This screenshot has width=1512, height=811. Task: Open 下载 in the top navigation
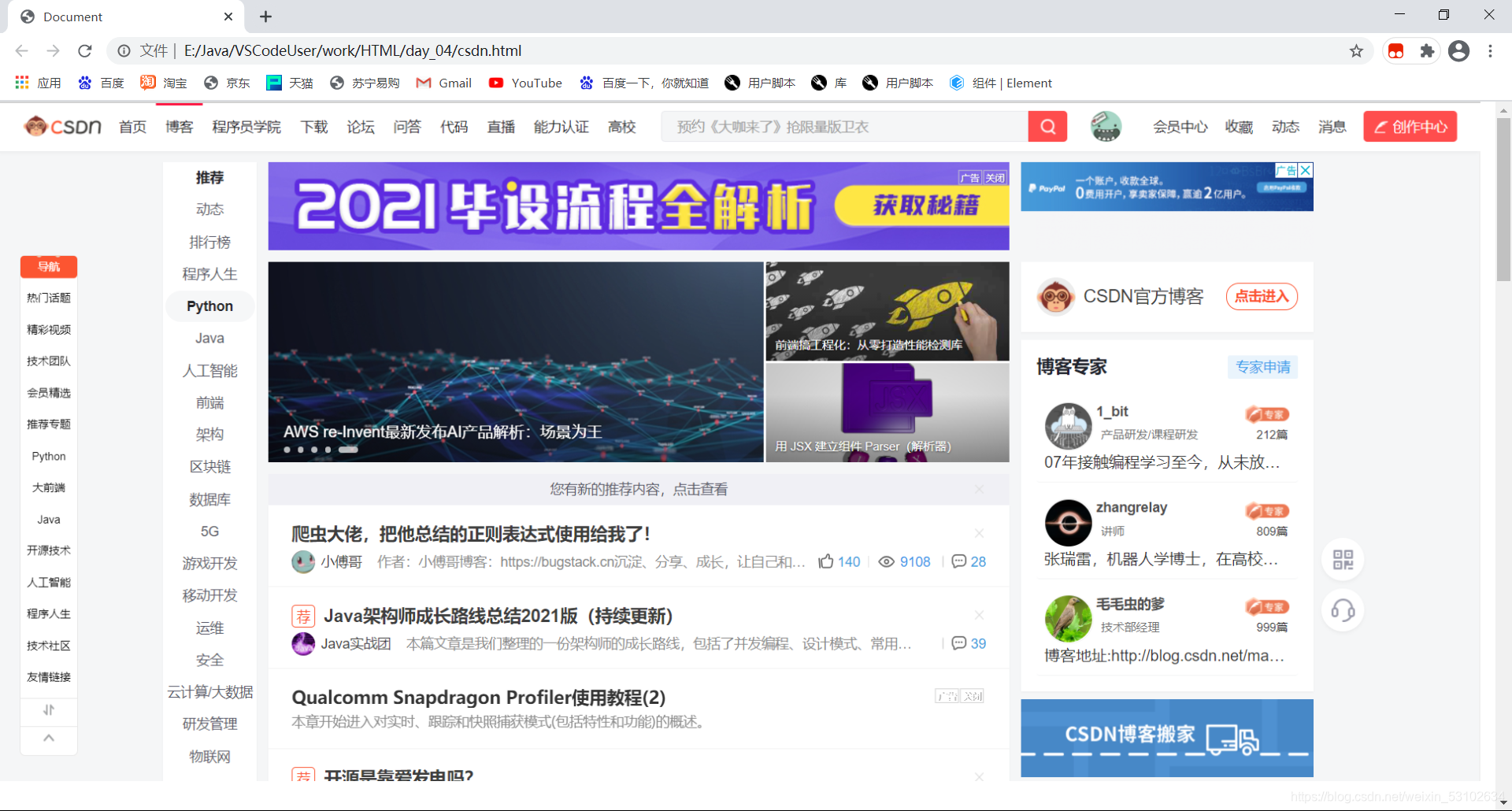(314, 127)
